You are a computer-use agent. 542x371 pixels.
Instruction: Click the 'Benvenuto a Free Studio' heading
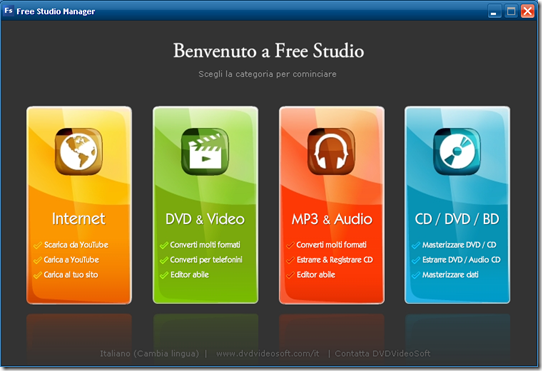click(x=269, y=51)
